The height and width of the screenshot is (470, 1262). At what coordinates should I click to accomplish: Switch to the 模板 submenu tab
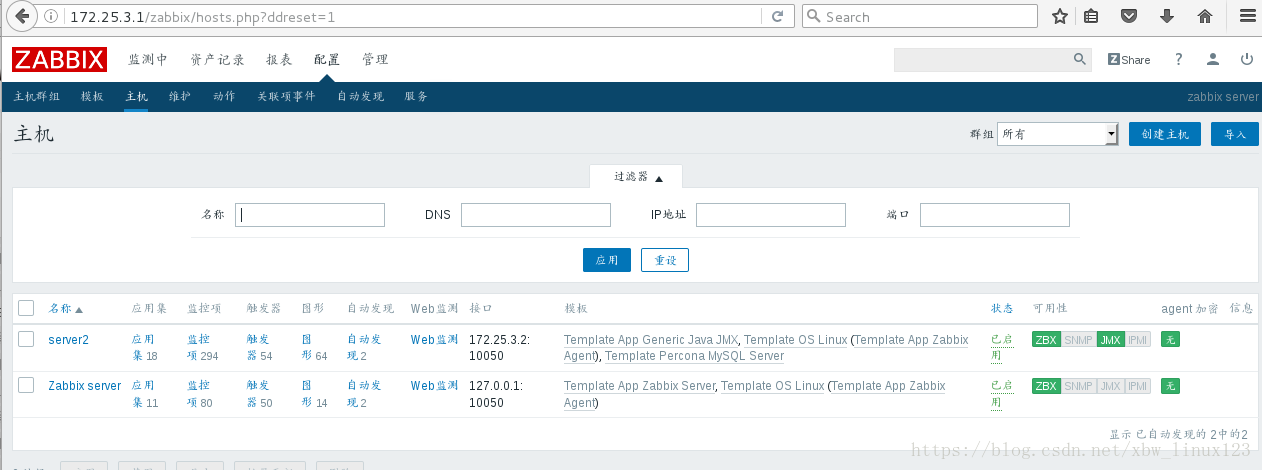click(x=92, y=97)
